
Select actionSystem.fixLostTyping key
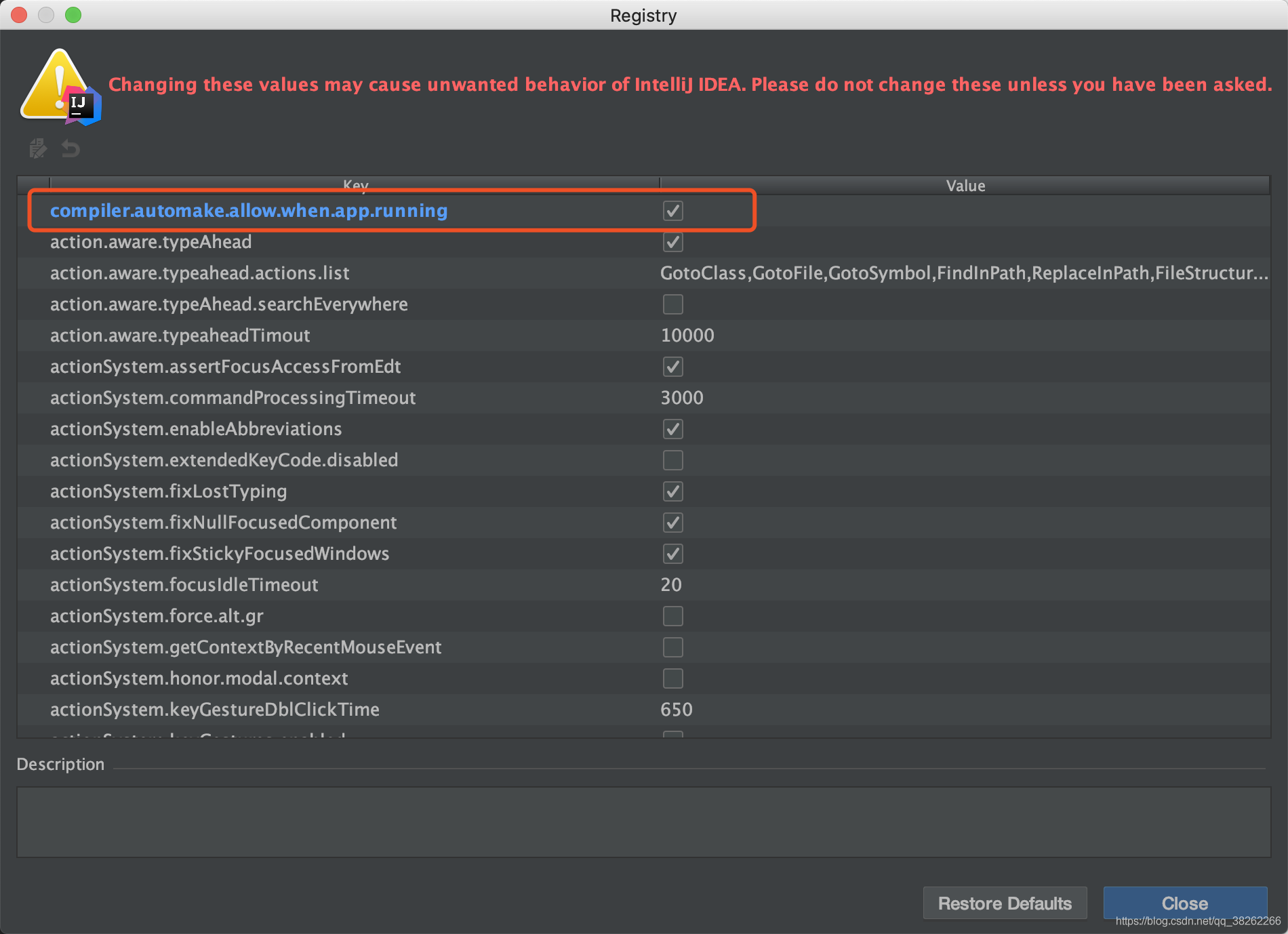click(169, 491)
